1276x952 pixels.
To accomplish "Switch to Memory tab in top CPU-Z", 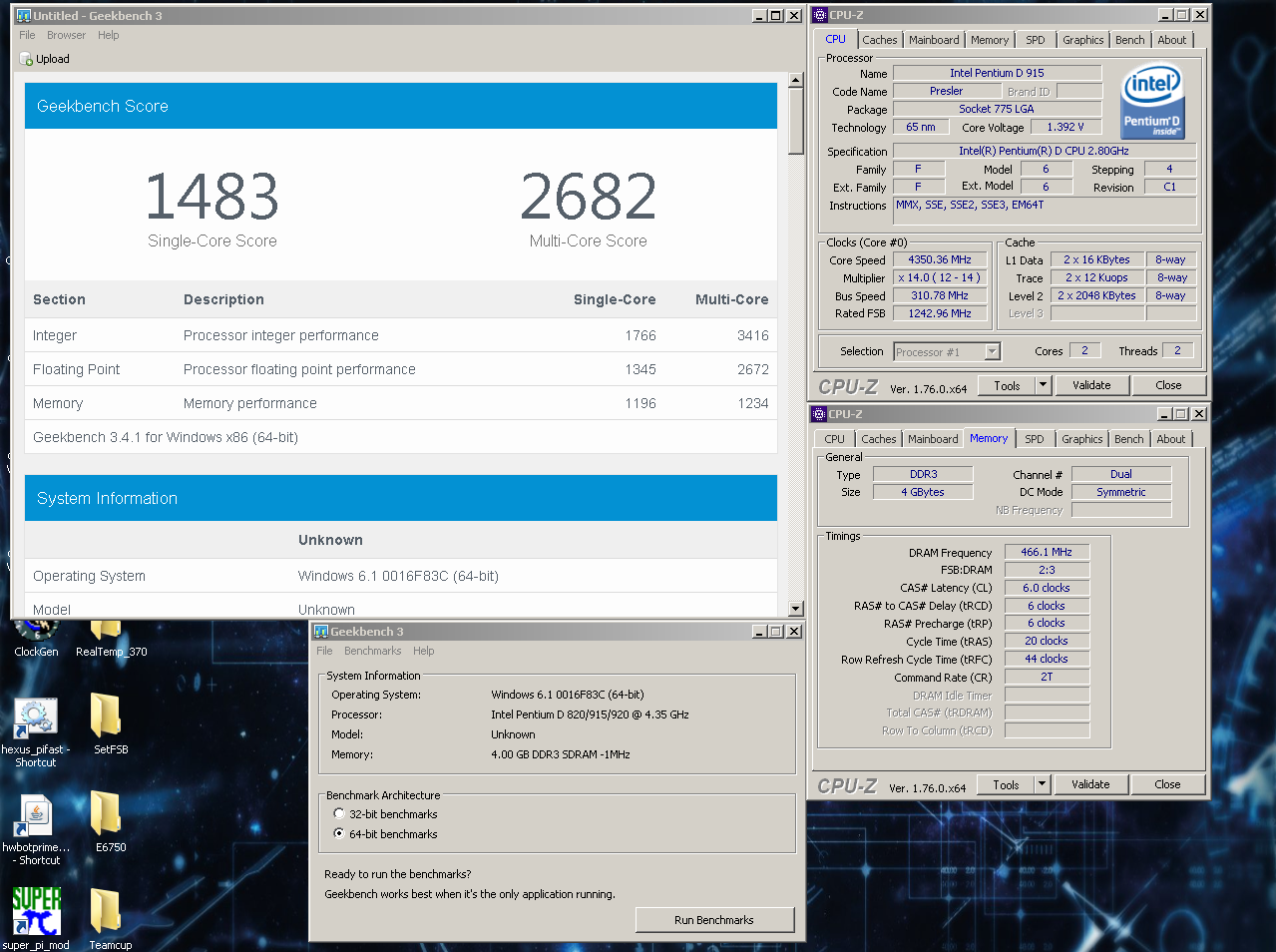I will pos(990,40).
